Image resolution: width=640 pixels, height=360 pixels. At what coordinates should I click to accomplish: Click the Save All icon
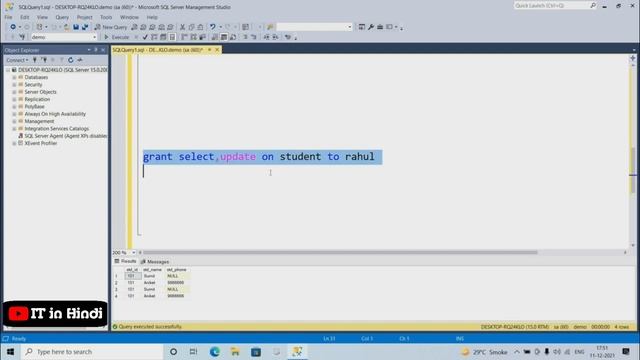click(85, 27)
